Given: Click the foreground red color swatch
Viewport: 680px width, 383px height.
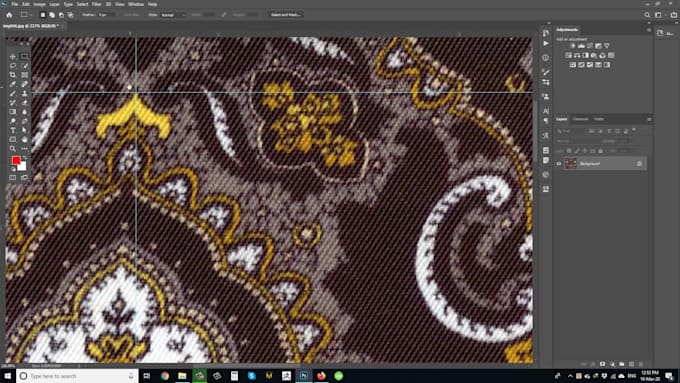Looking at the screenshot, I should (x=16, y=160).
